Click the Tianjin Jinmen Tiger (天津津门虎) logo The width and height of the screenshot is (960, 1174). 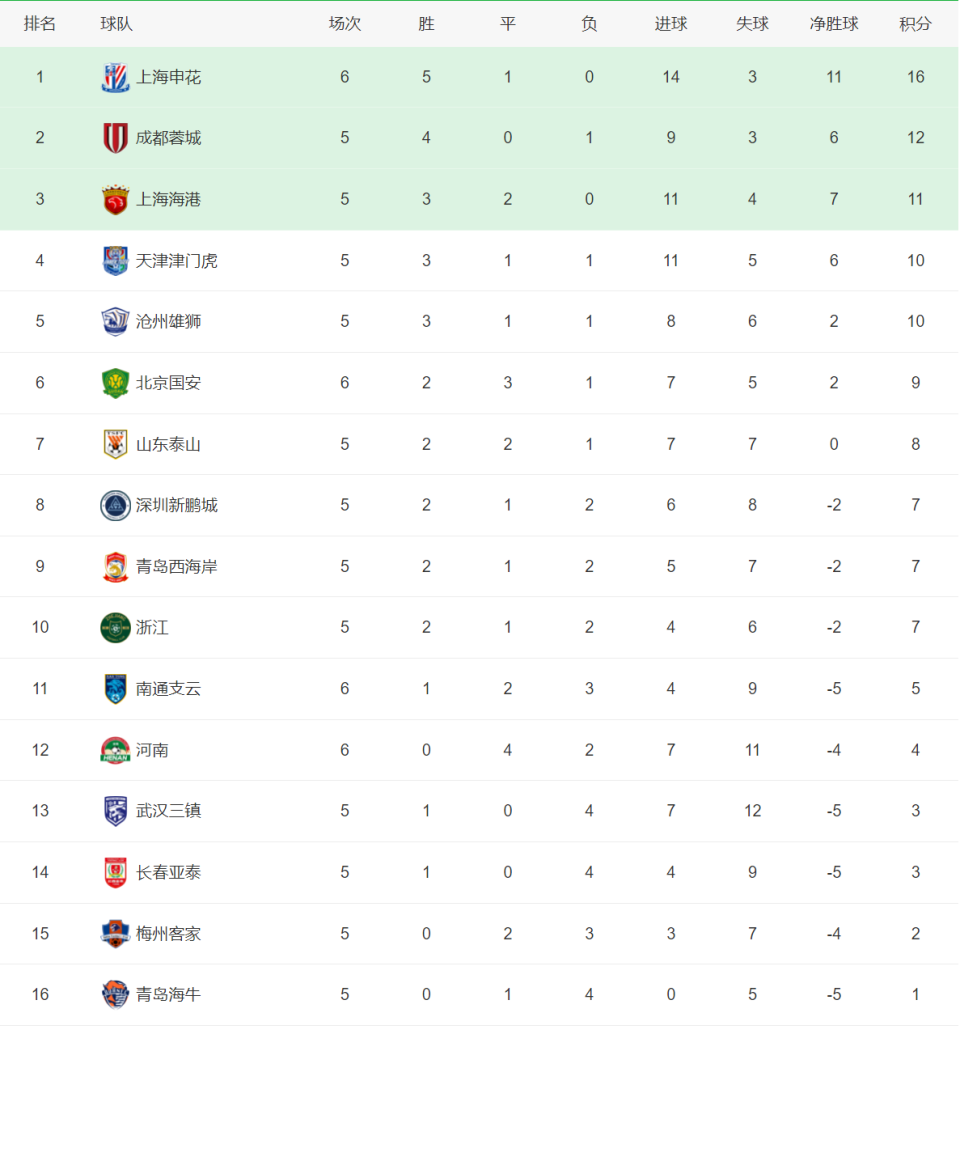(115, 261)
